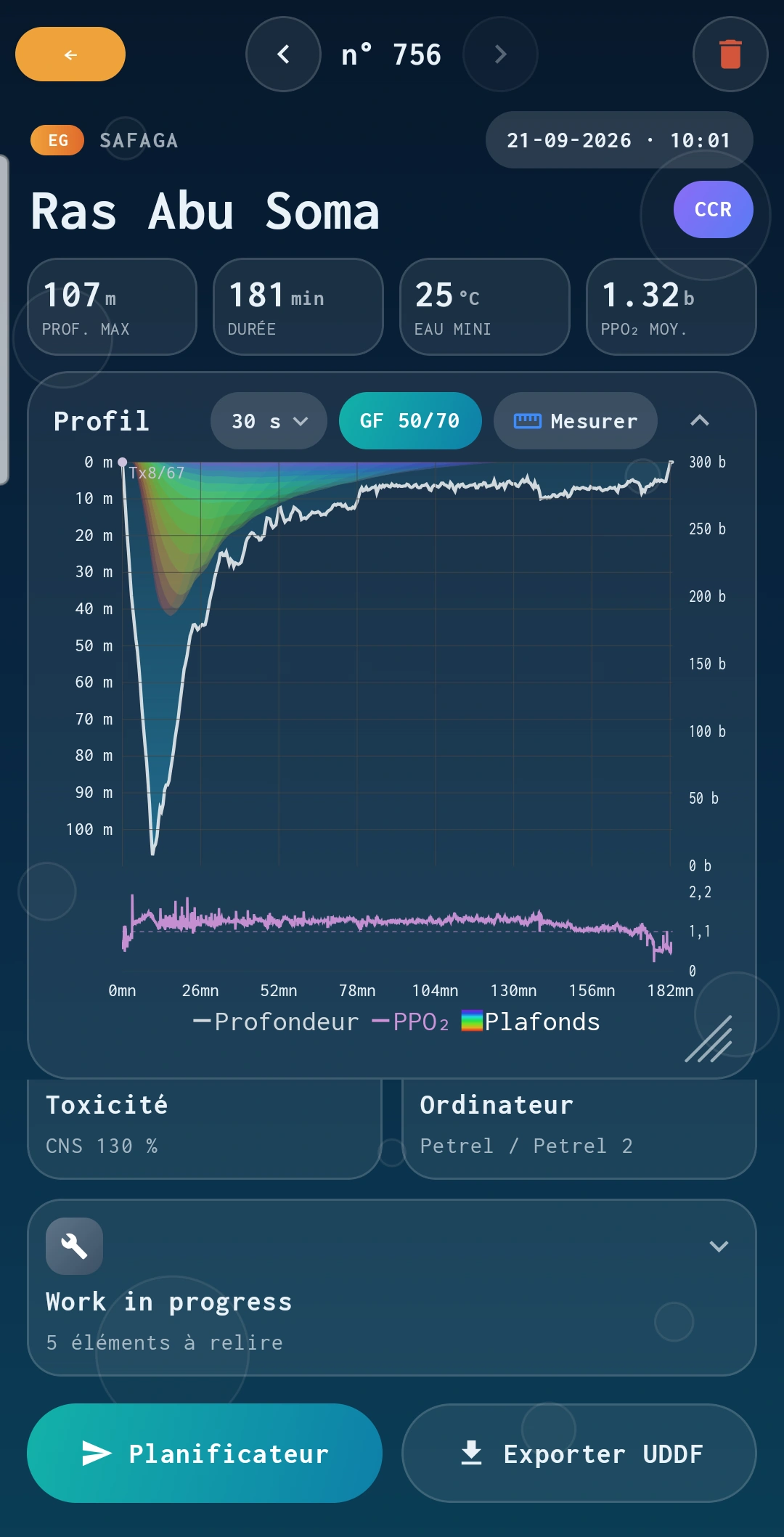The image size is (784, 1537).
Task: Click the 100 m depth axis label
Action: click(x=89, y=829)
